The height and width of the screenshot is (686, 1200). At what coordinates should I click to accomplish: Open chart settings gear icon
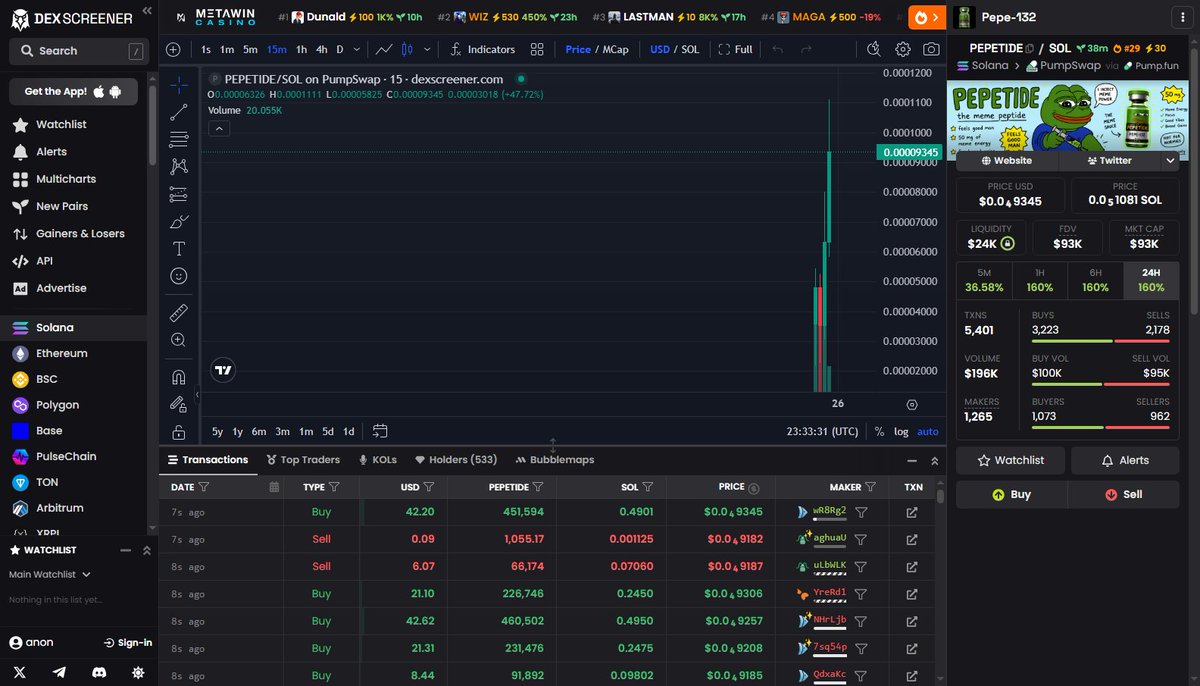903,49
